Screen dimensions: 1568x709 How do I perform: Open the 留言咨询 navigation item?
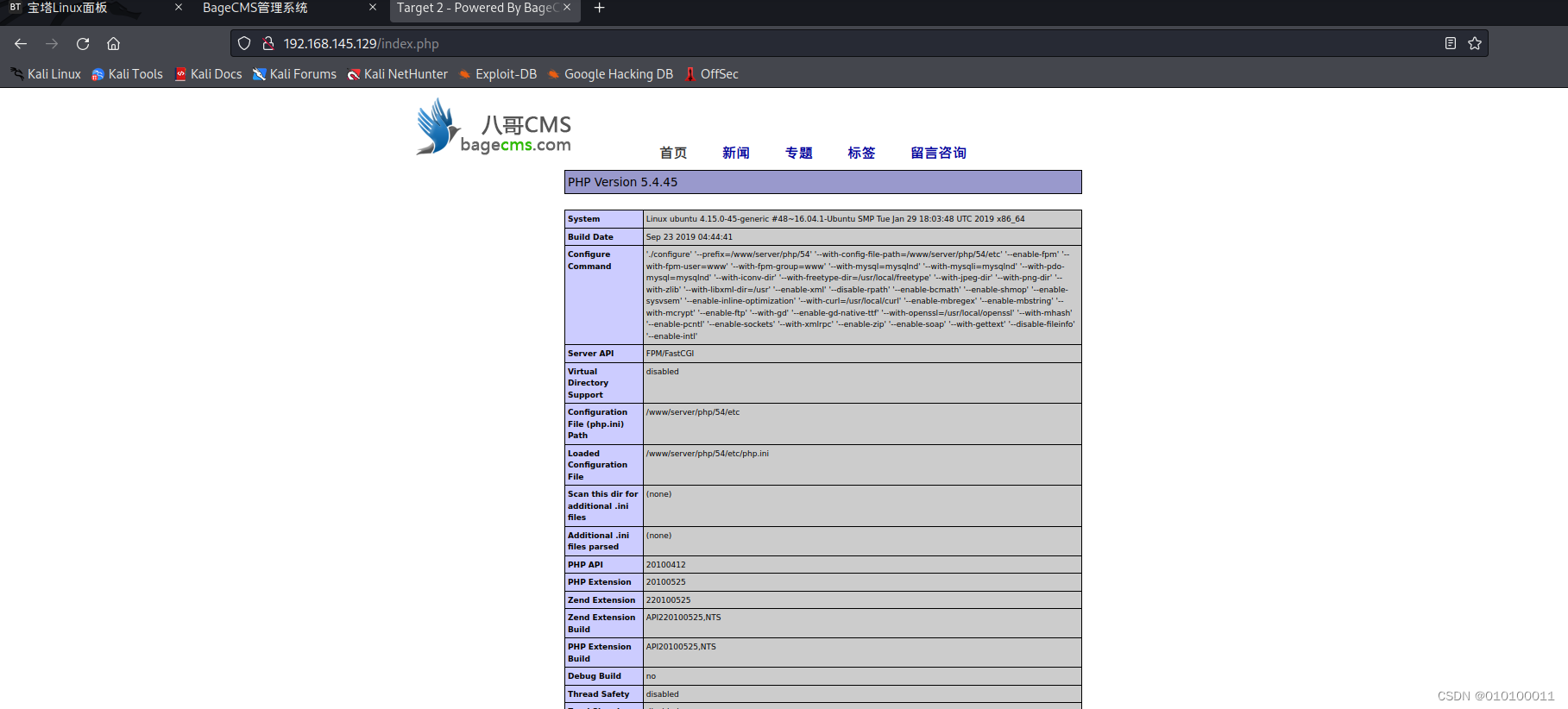pos(939,153)
